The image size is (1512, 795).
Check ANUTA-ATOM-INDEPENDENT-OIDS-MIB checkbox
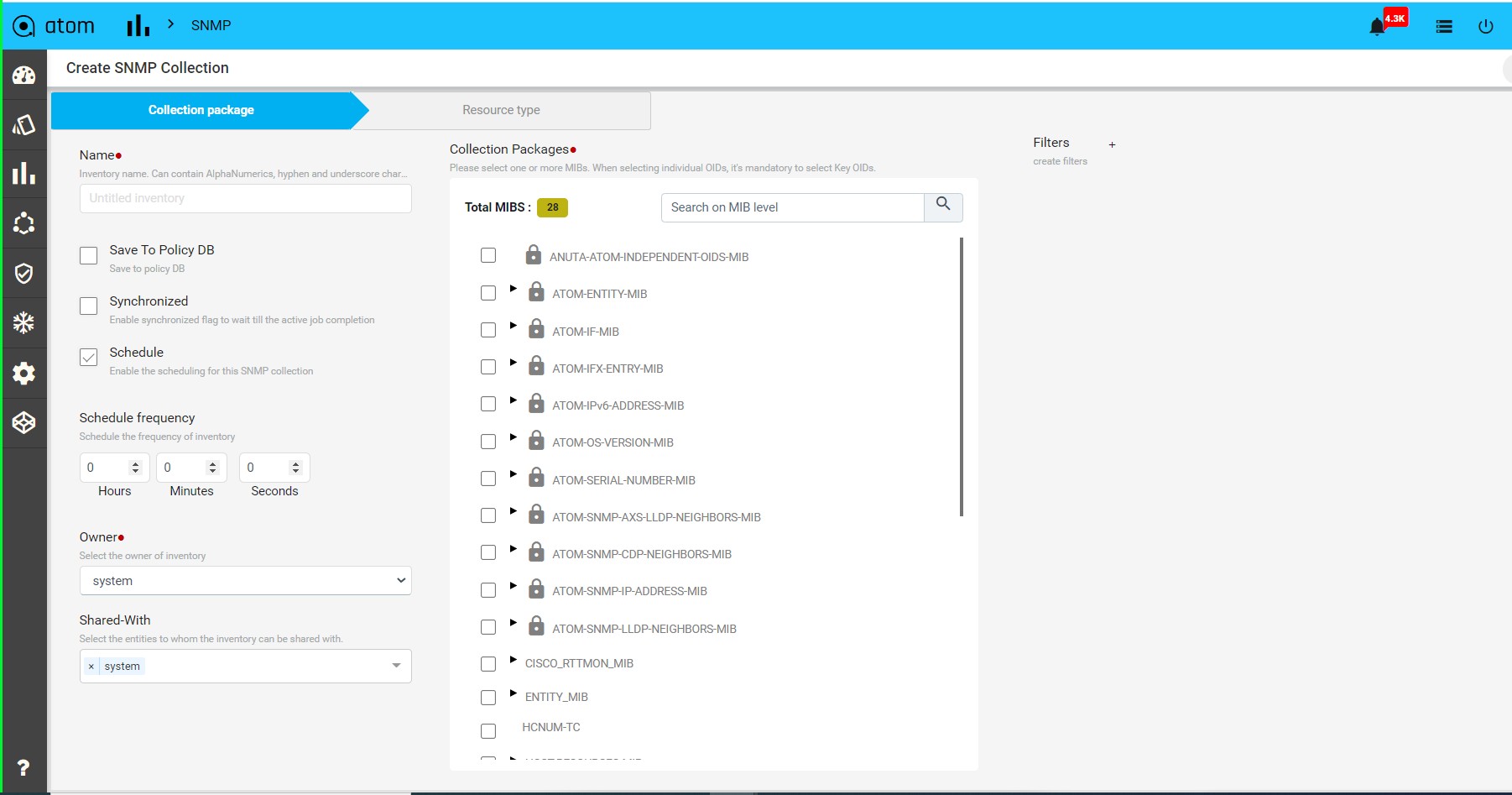coord(488,255)
